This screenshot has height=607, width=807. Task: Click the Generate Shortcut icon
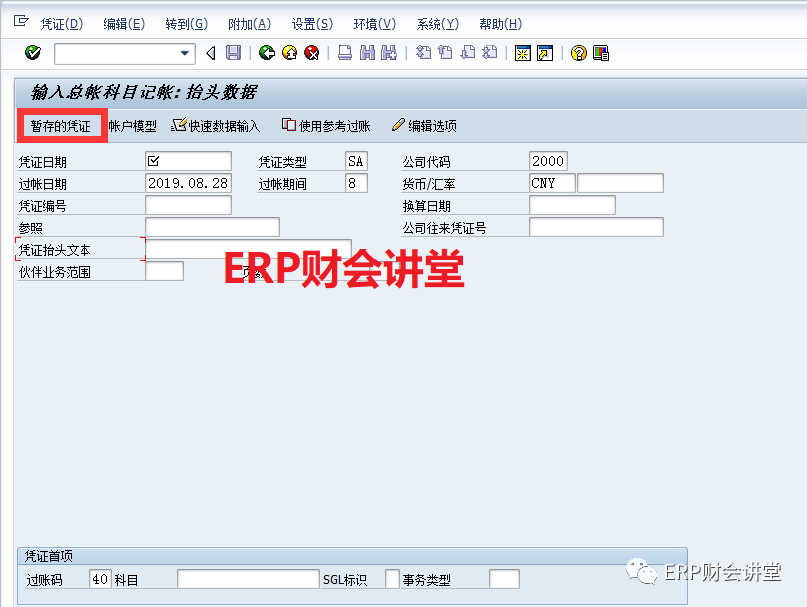[x=545, y=53]
